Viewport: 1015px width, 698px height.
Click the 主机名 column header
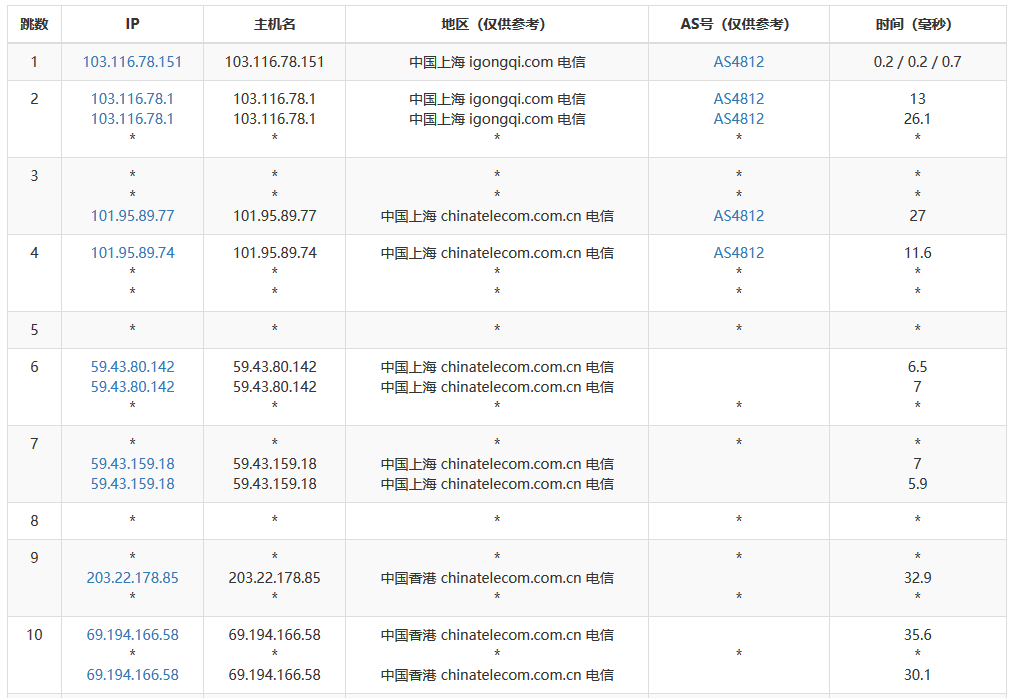[274, 24]
